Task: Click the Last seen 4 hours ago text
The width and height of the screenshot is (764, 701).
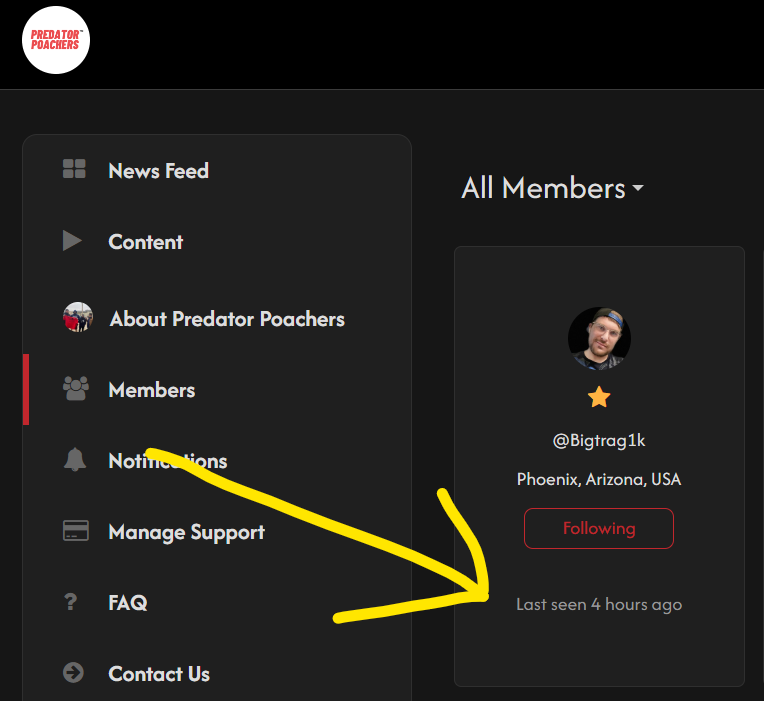Action: (x=599, y=605)
